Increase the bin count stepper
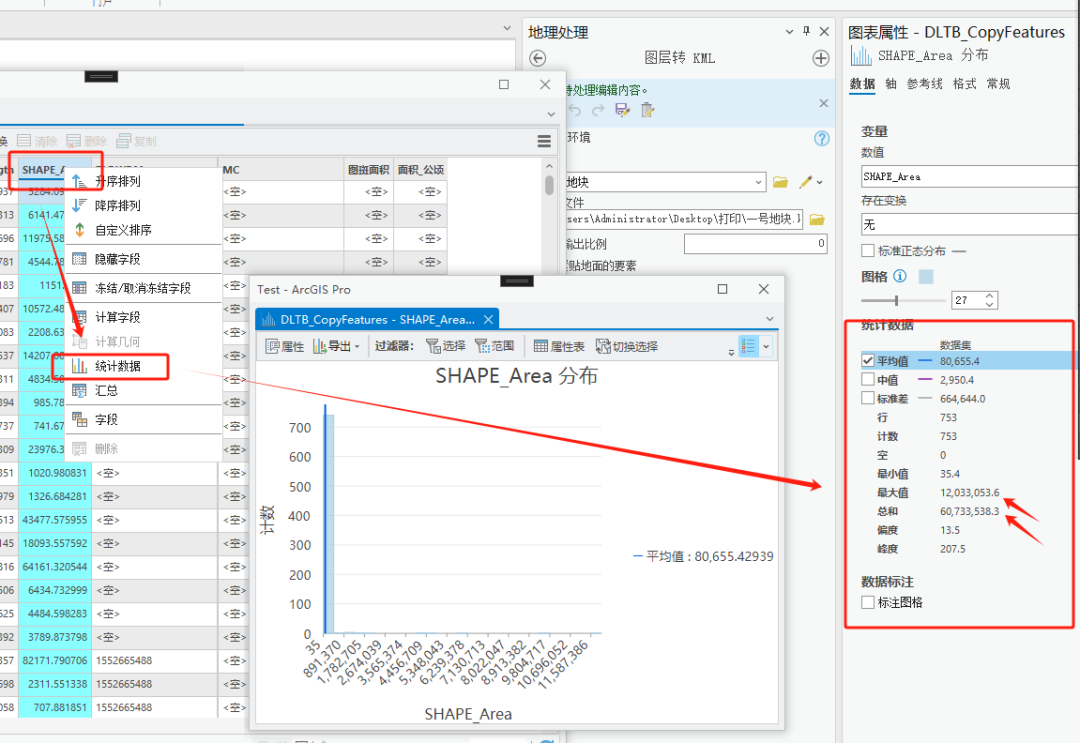 point(990,296)
